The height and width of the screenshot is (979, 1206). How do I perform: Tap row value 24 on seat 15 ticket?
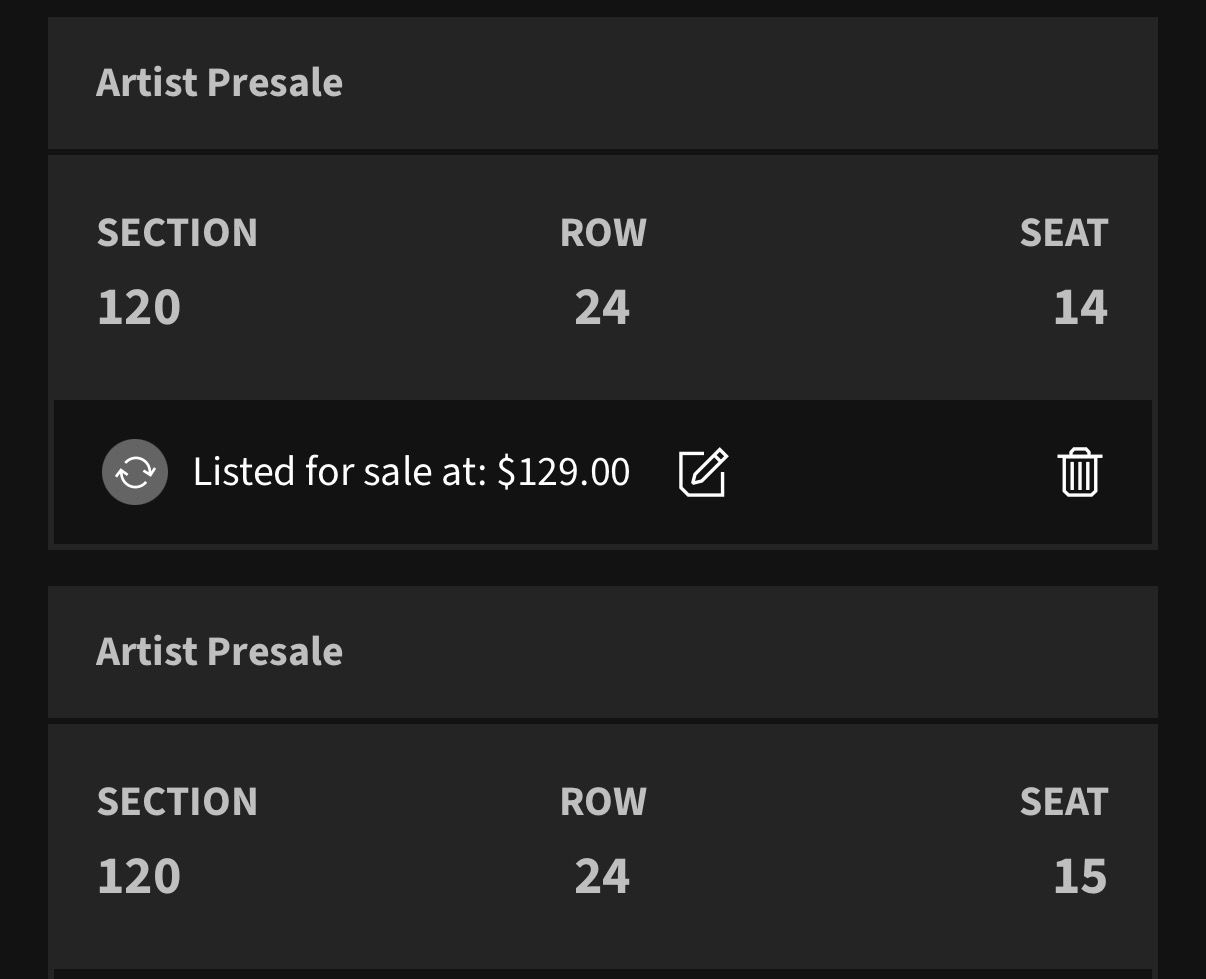coord(602,876)
